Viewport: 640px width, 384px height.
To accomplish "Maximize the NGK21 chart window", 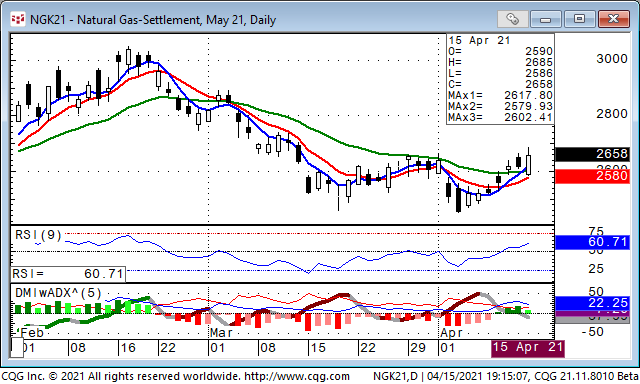I will coord(579,19).
